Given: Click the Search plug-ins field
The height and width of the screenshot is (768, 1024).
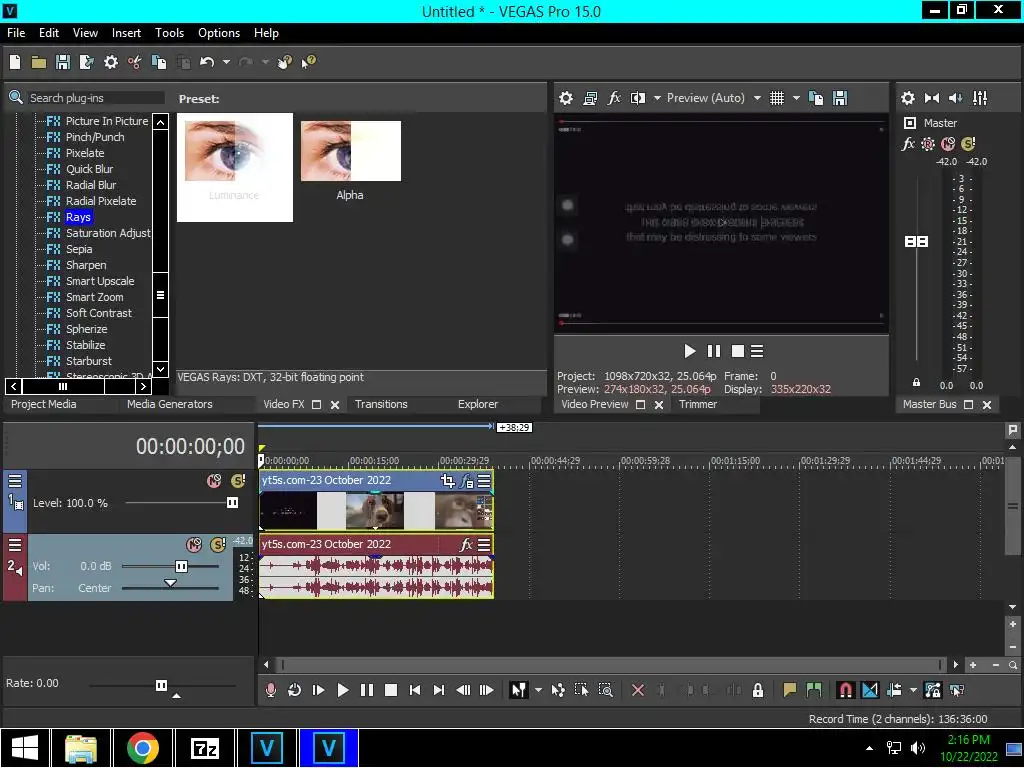Looking at the screenshot, I should [x=95, y=98].
